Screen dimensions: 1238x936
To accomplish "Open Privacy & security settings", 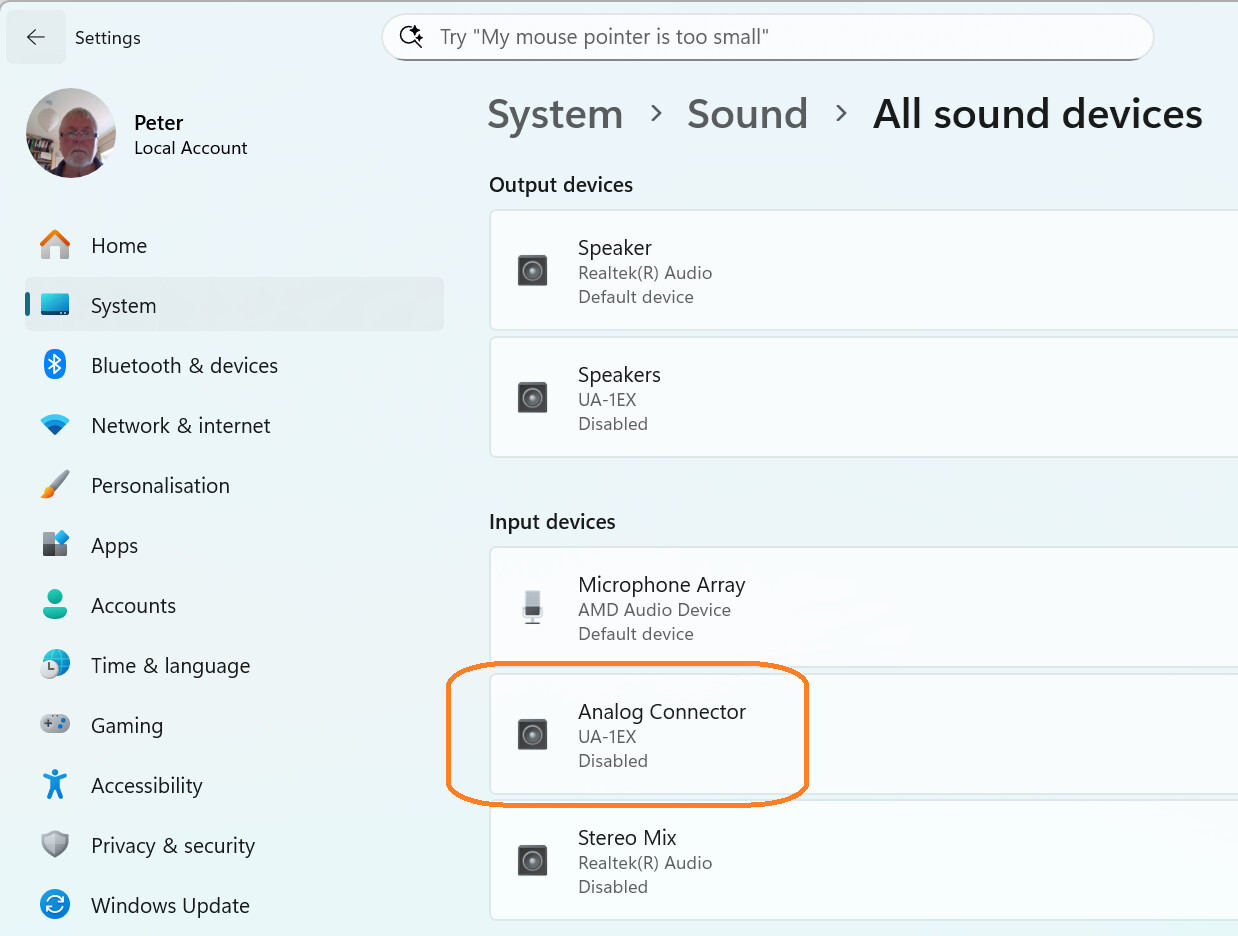I will (172, 846).
